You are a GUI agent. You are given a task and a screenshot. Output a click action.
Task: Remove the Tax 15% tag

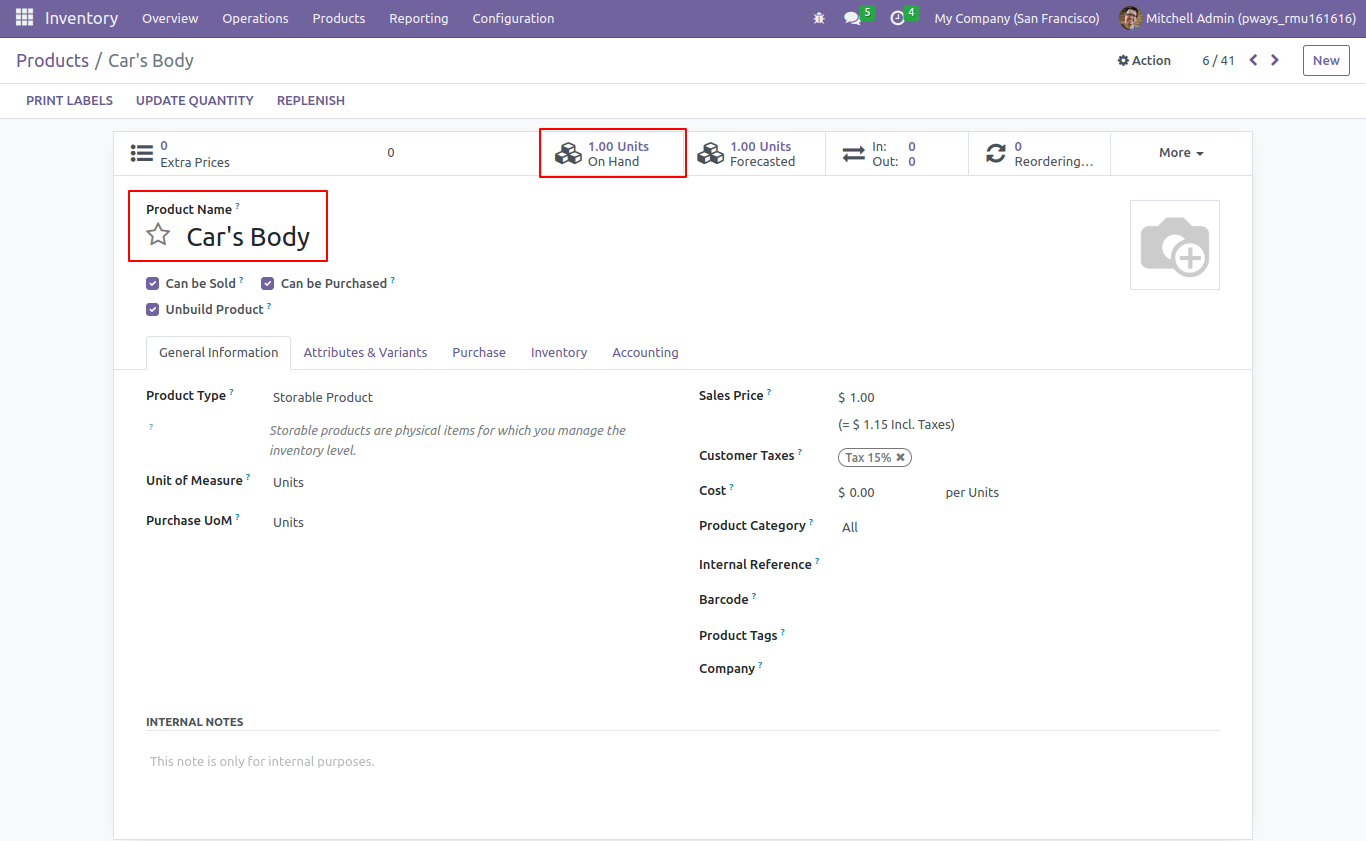(x=900, y=457)
